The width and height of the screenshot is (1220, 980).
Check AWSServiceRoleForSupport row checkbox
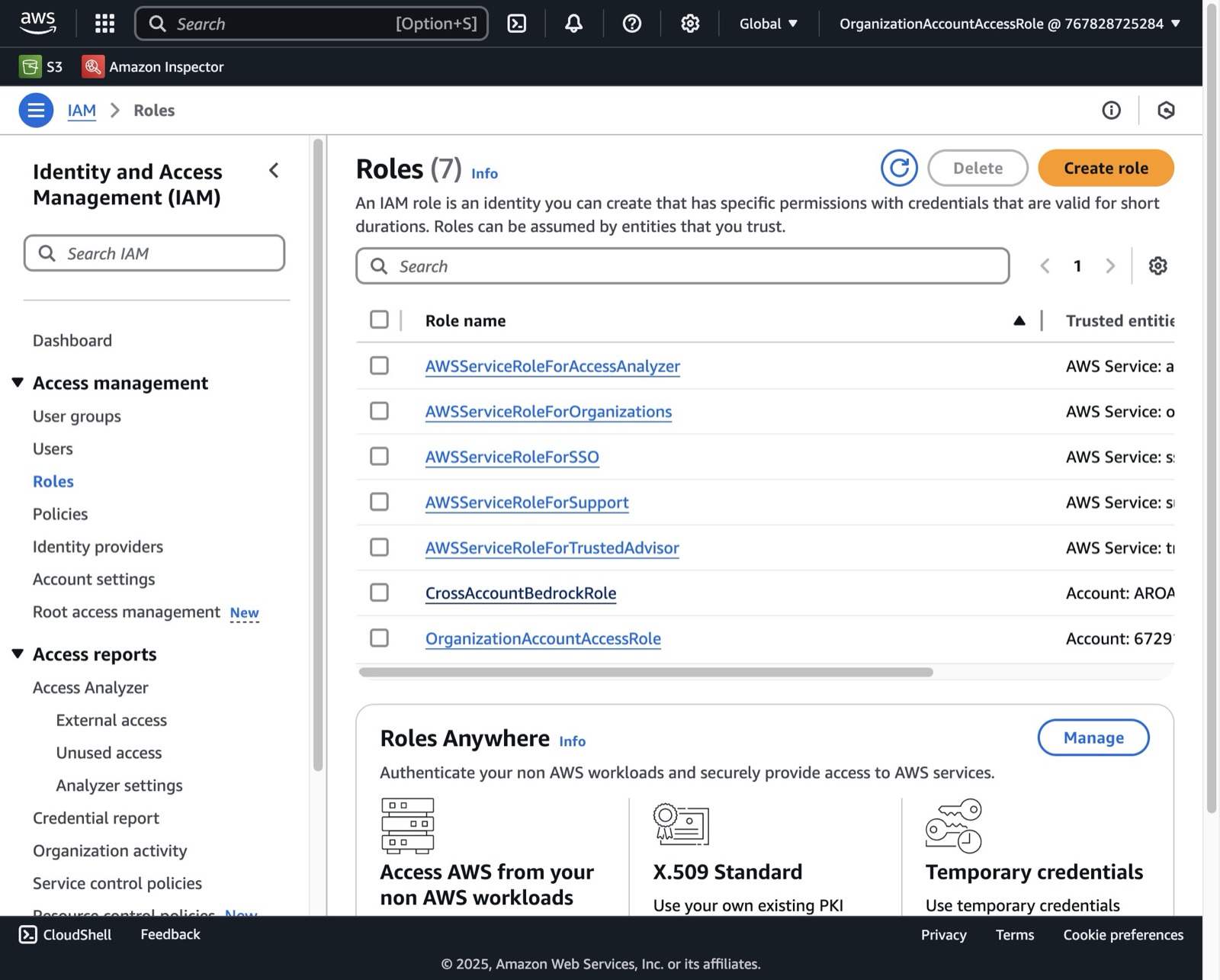[379, 502]
